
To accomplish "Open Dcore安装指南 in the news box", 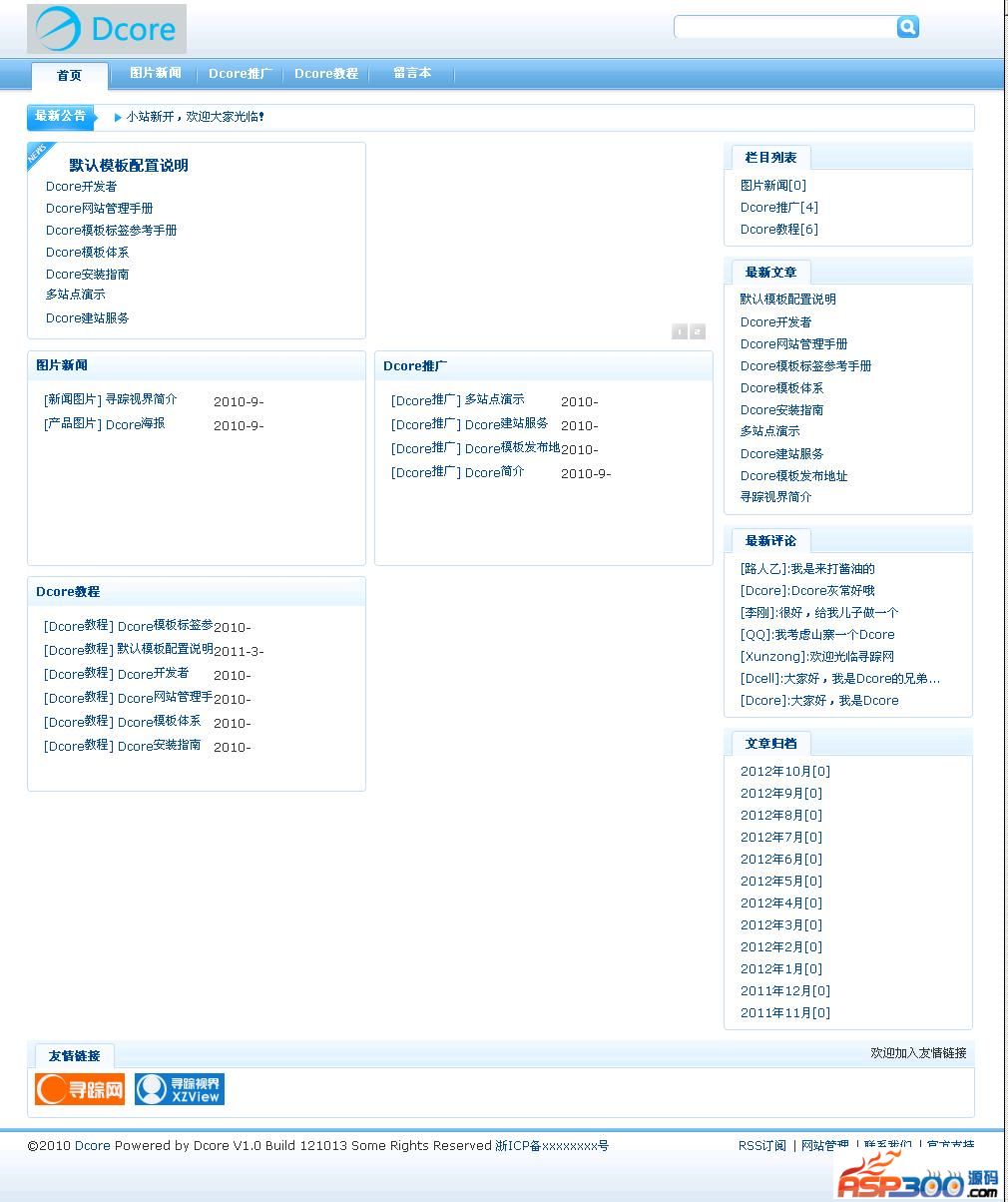I will click(x=88, y=275).
